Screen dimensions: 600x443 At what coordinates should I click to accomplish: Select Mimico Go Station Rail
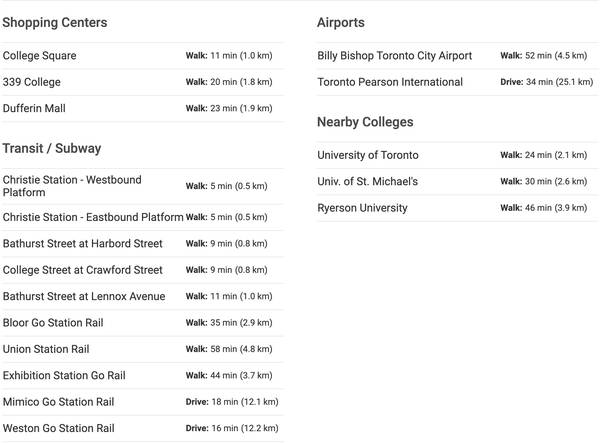click(142, 402)
